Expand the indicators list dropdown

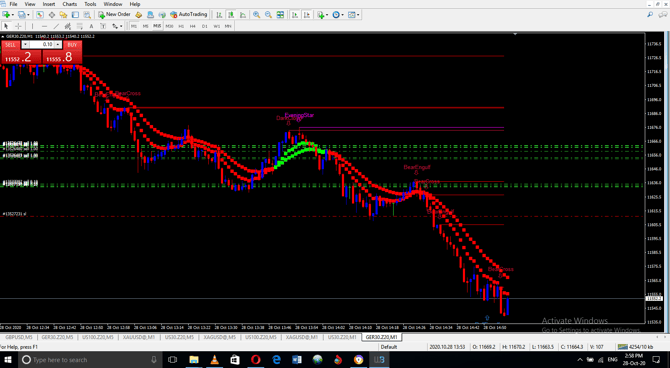pyautogui.click(x=327, y=15)
